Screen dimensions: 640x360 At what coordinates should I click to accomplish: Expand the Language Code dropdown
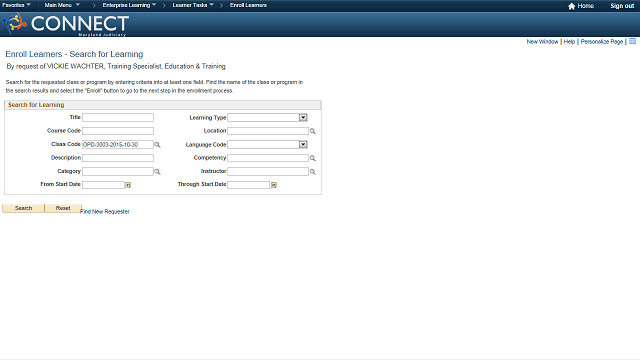tap(303, 144)
